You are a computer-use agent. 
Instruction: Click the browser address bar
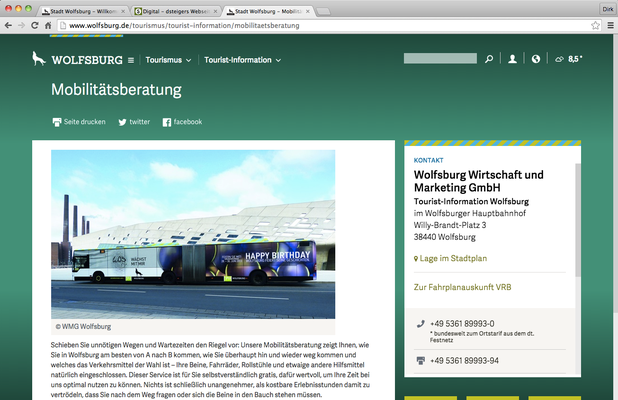pyautogui.click(x=323, y=26)
